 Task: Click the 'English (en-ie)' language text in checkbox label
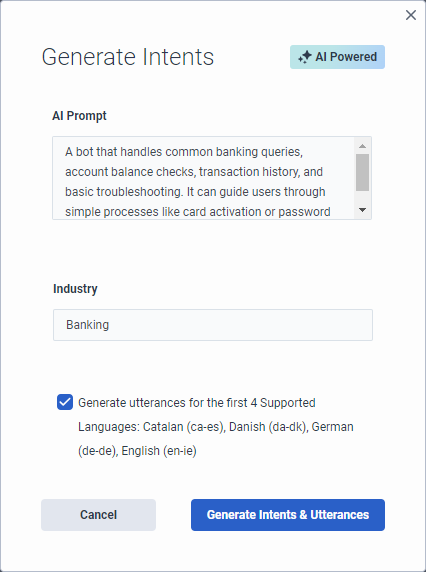pos(159,451)
